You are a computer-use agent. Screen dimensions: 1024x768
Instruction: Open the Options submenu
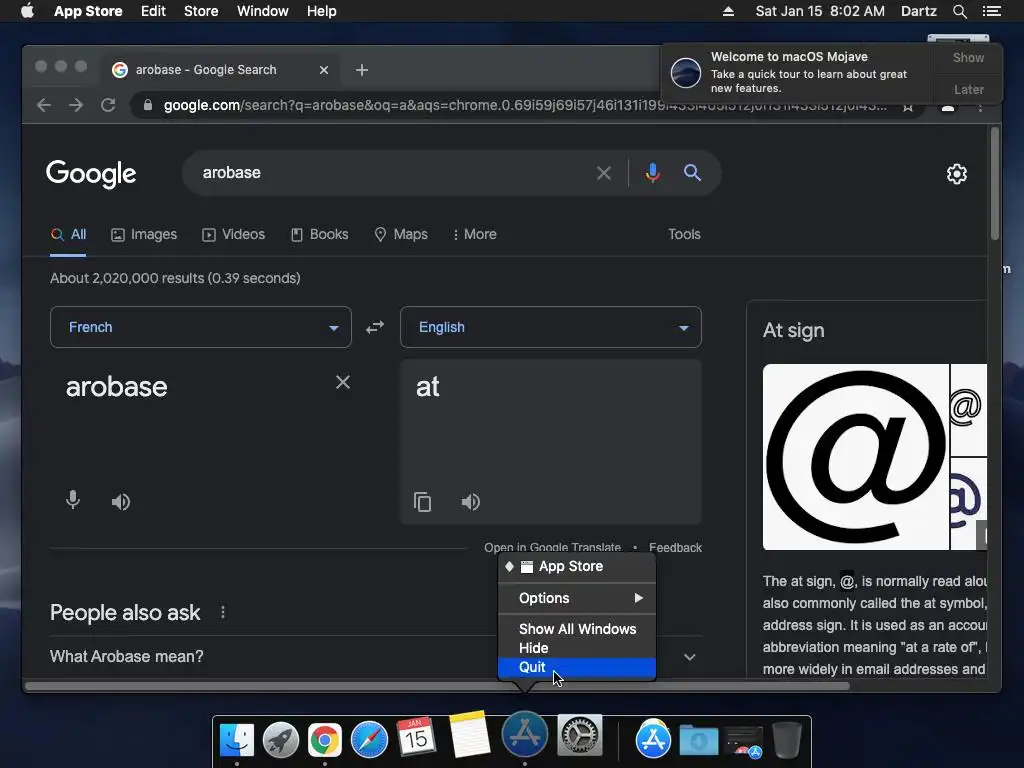[x=577, y=598]
